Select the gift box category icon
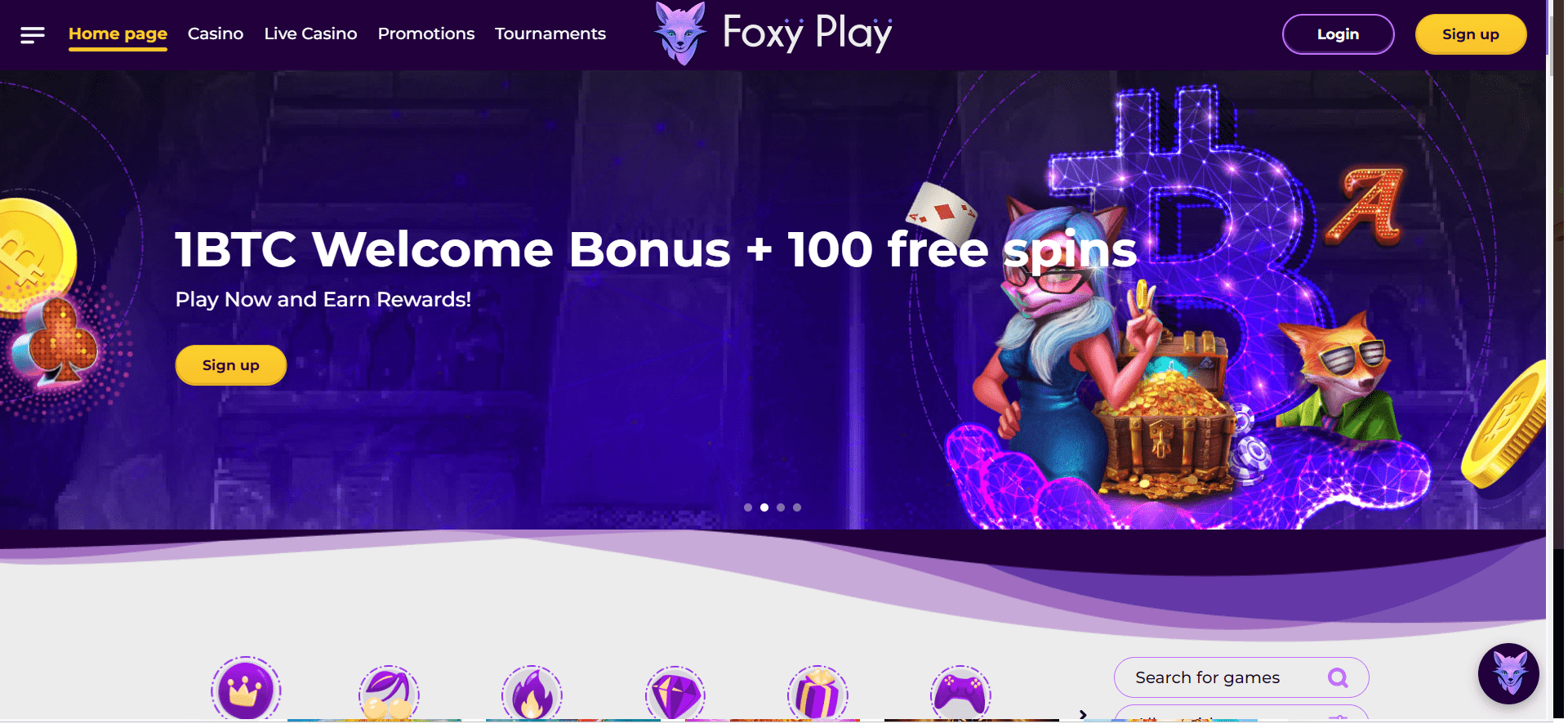This screenshot has height=724, width=1568. (x=817, y=693)
